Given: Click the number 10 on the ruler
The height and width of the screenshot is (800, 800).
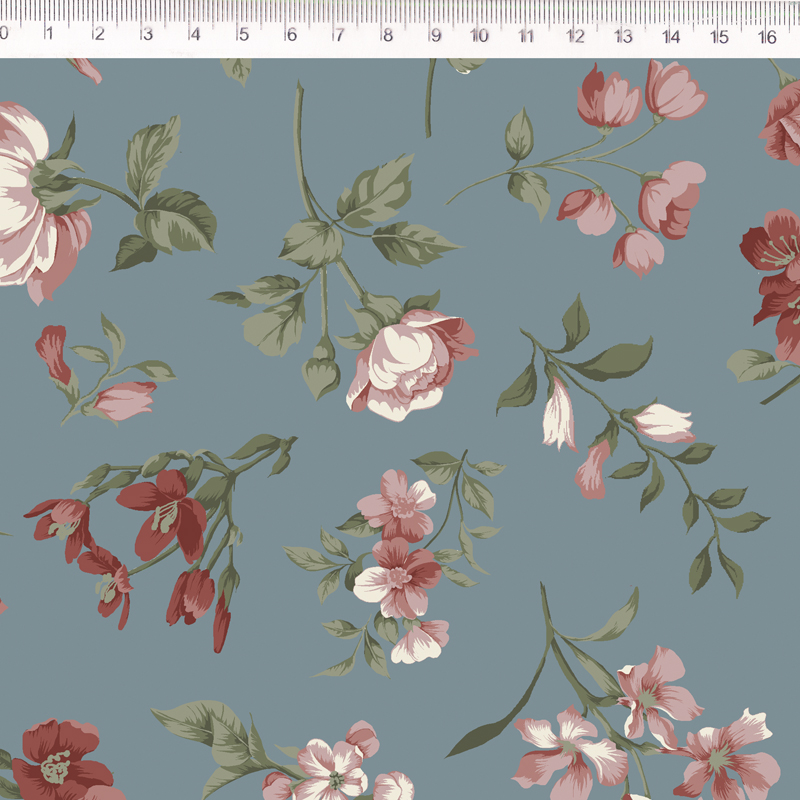Looking at the screenshot, I should [x=479, y=36].
